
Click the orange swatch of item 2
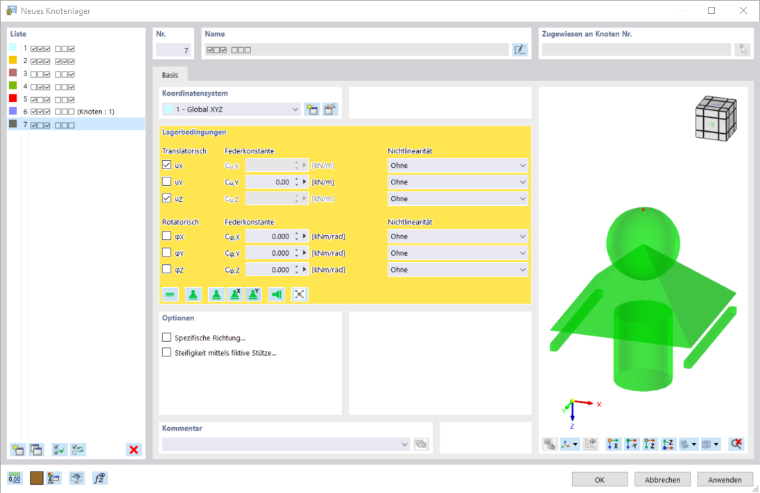tap(13, 60)
